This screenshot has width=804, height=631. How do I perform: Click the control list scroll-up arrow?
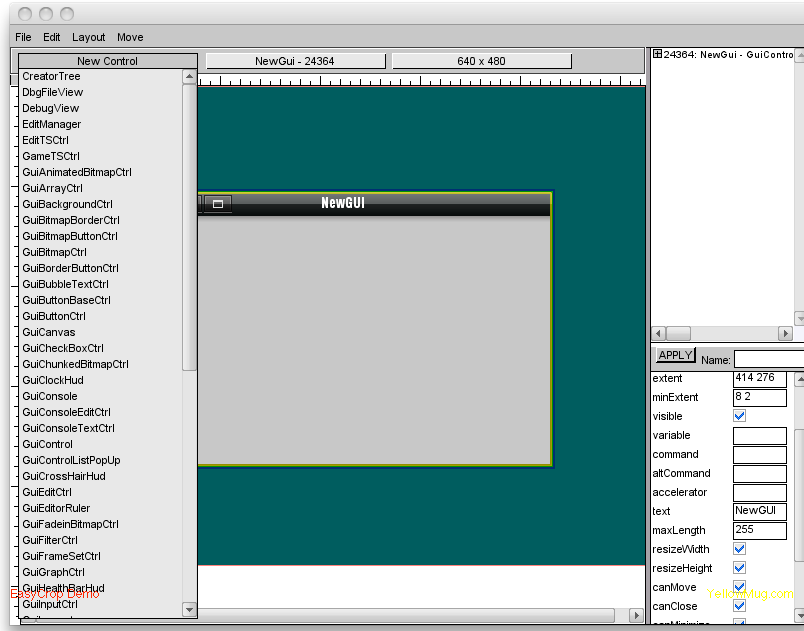190,76
